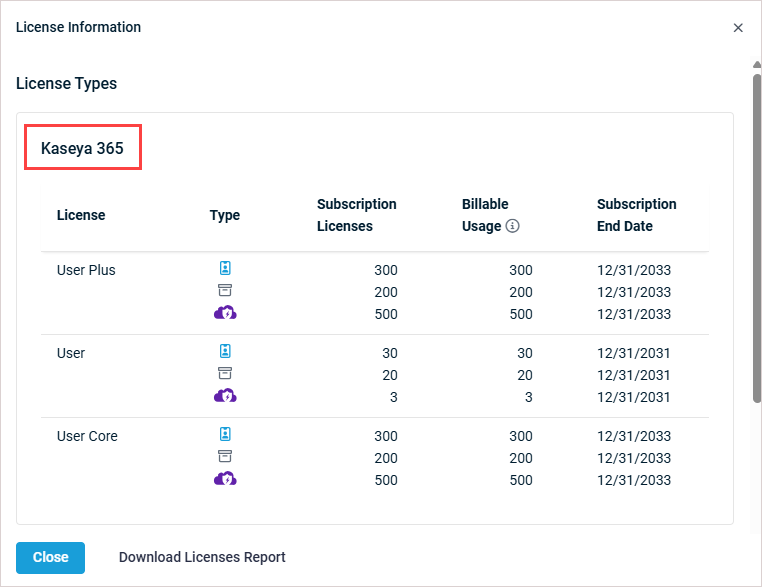762x587 pixels.
Task: Click the User Plus badge type icon
Action: click(x=225, y=269)
